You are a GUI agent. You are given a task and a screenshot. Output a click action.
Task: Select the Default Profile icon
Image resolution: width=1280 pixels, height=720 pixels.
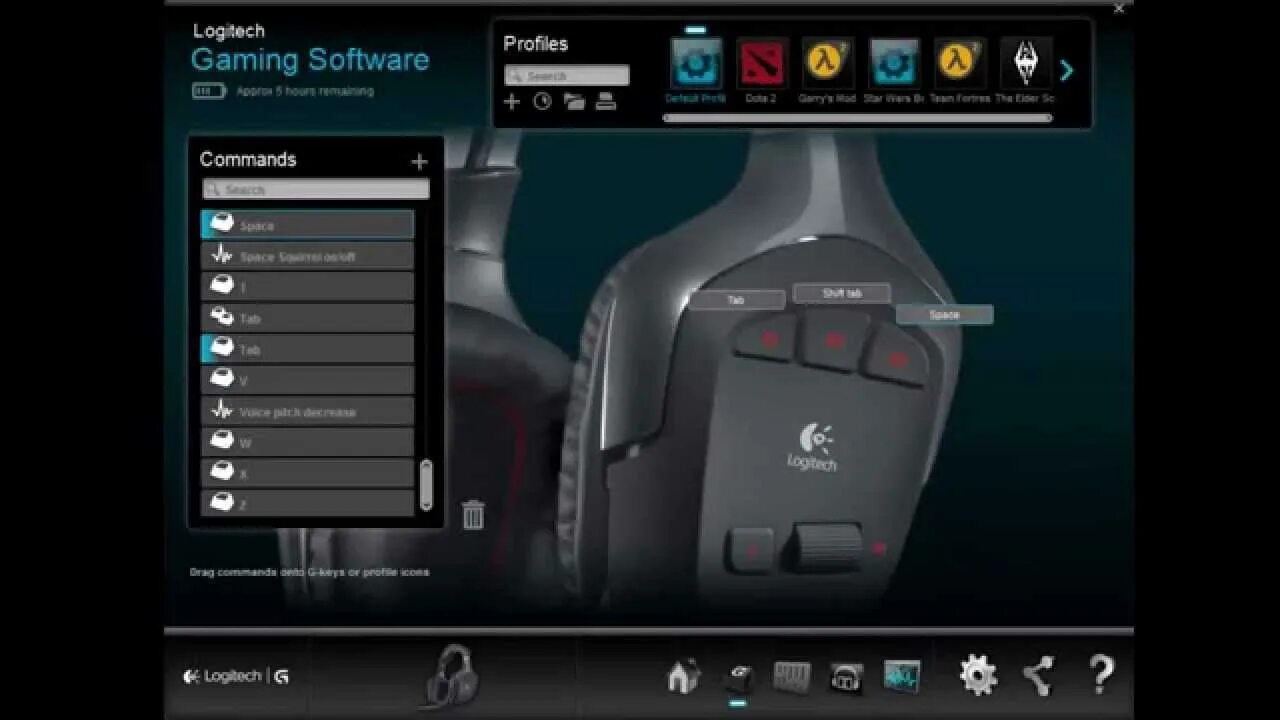click(x=696, y=64)
